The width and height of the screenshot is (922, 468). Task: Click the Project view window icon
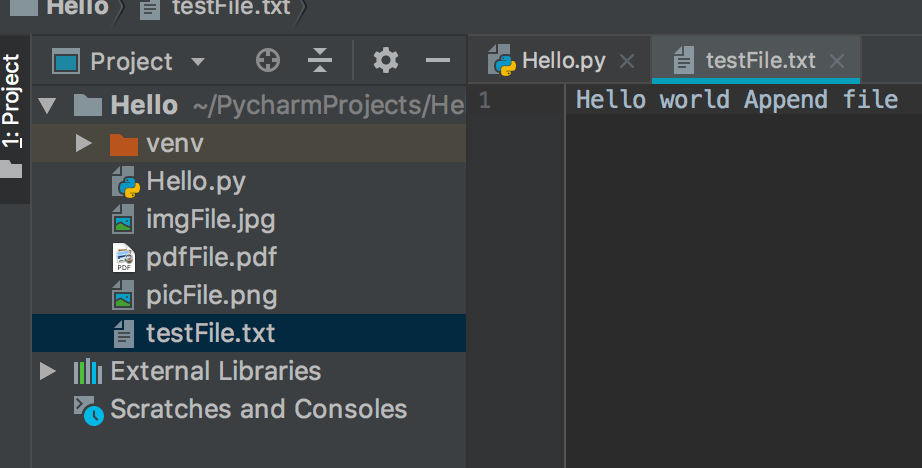click(x=66, y=61)
